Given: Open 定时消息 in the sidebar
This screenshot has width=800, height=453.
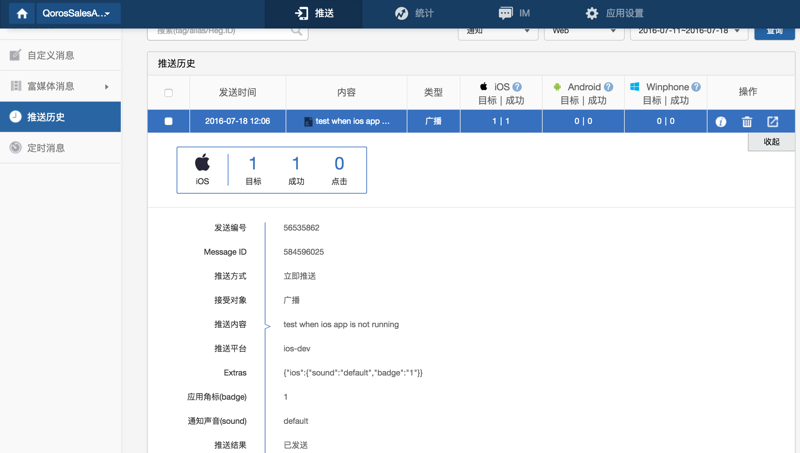Looking at the screenshot, I should click(x=60, y=148).
